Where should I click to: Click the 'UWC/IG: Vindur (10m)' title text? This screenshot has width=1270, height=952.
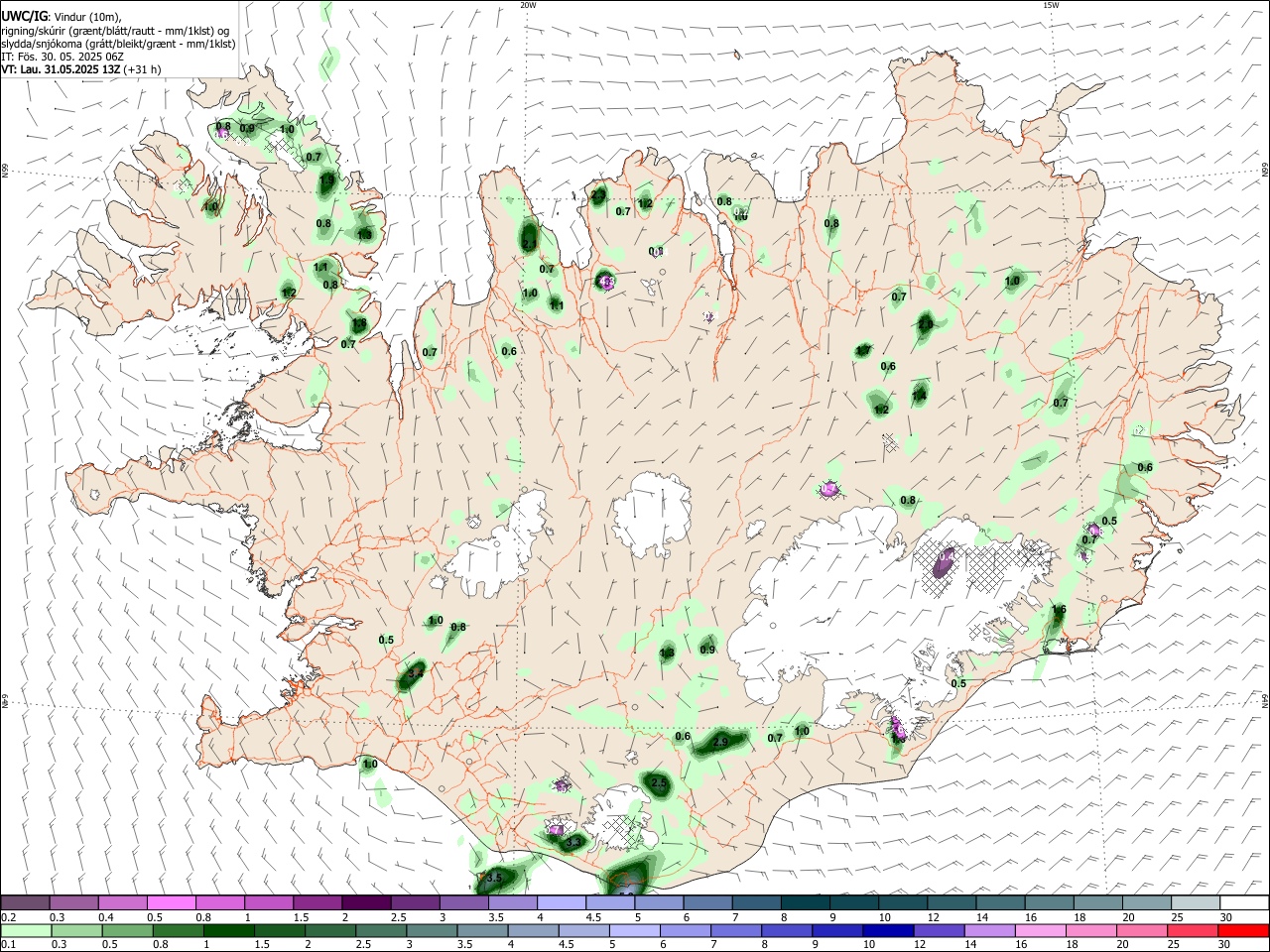pos(62,16)
